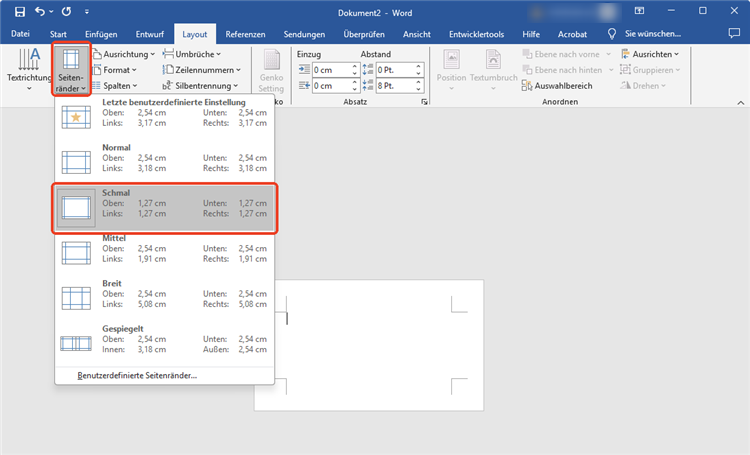Click the Save icon in quick access toolbar

pos(20,12)
